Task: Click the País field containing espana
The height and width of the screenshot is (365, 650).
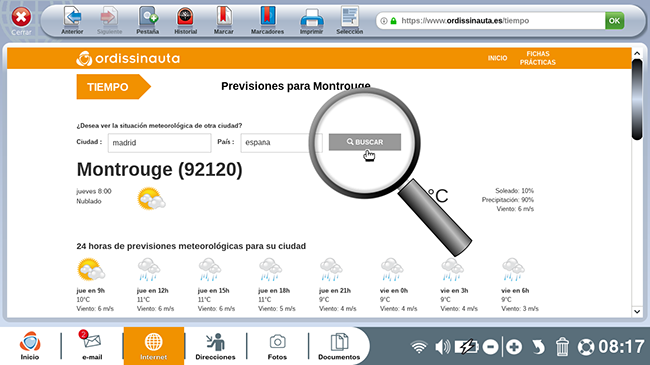Action: 281,142
